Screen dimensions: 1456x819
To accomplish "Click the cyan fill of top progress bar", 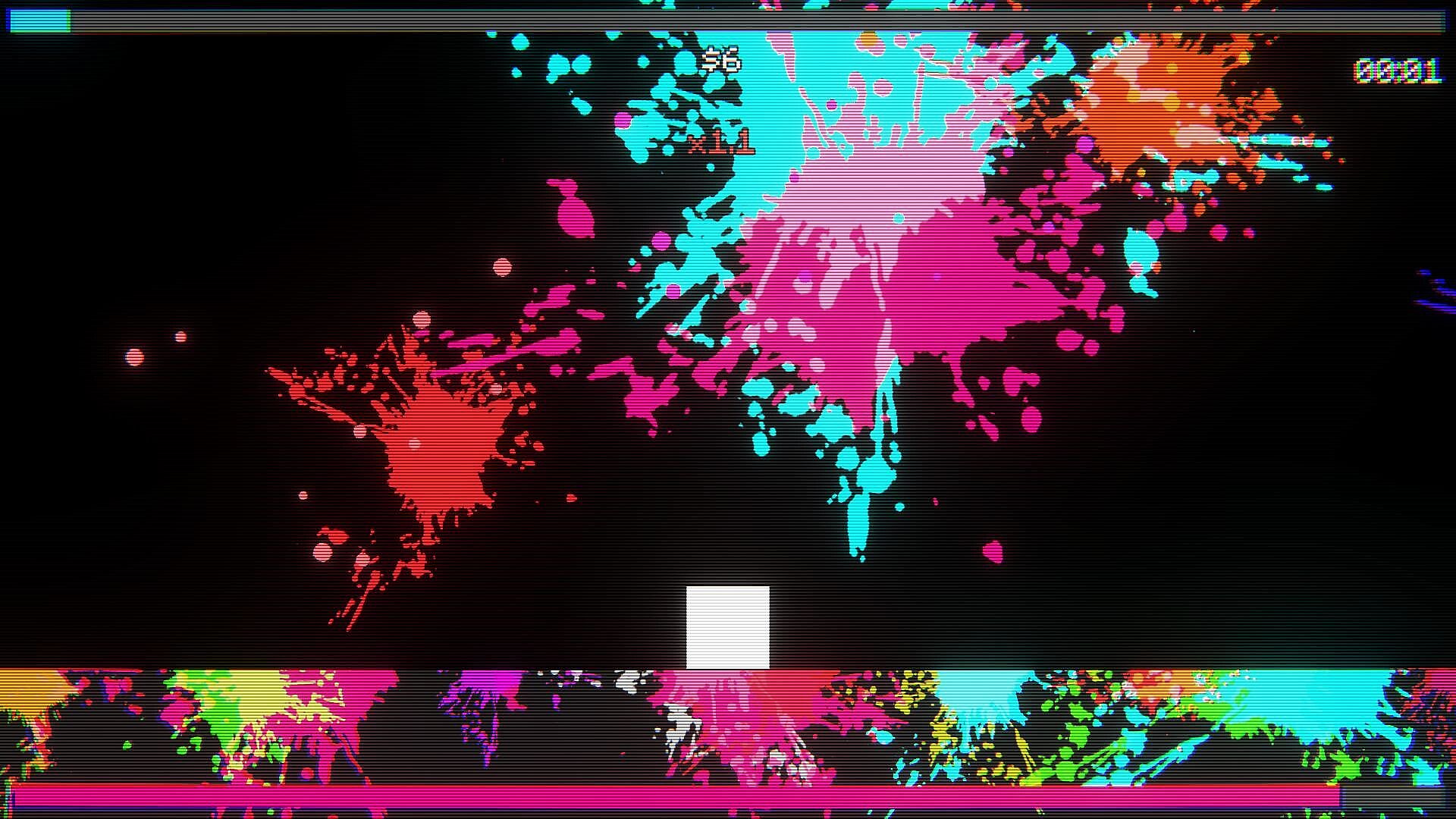I will click(39, 21).
